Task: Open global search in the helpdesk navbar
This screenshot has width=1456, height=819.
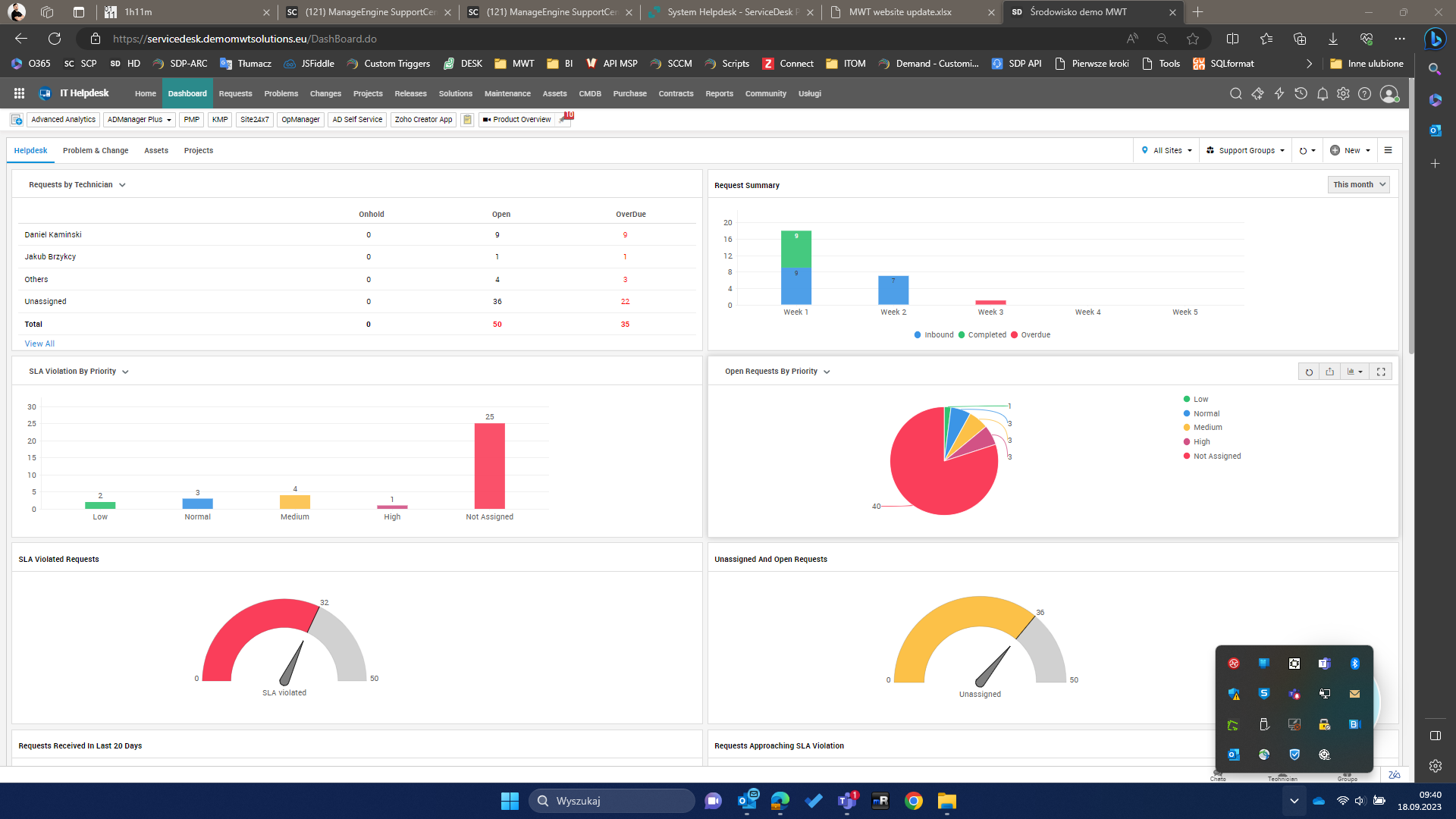Action: tap(1236, 93)
